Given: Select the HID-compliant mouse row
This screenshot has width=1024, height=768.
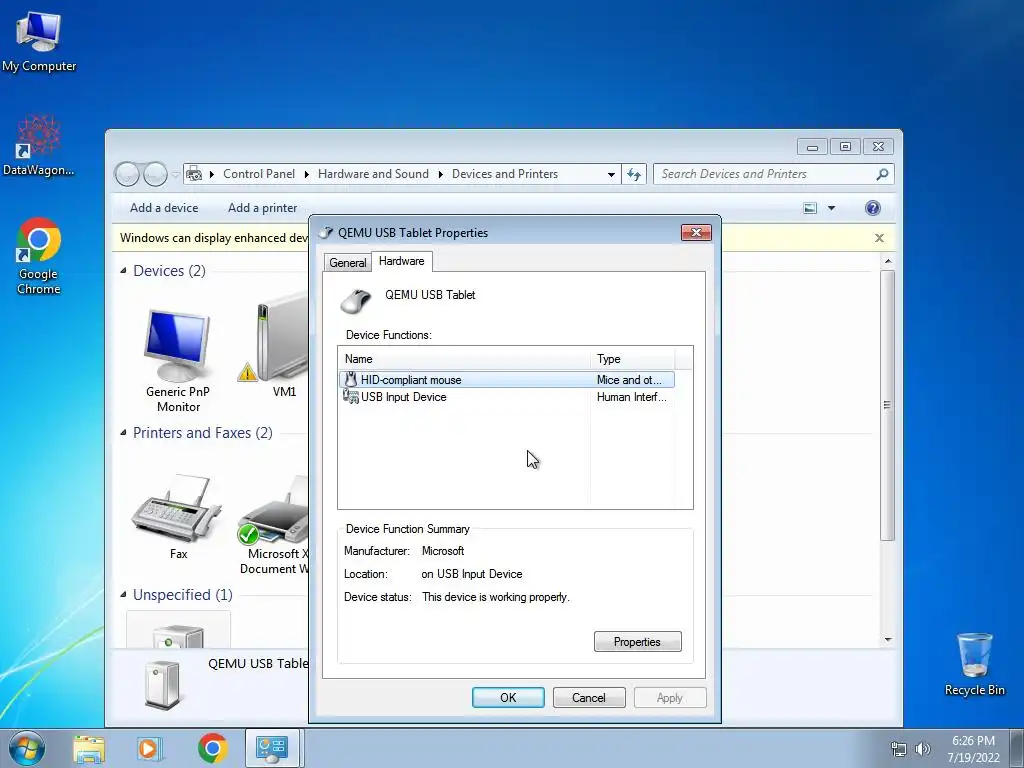Looking at the screenshot, I should point(507,379).
